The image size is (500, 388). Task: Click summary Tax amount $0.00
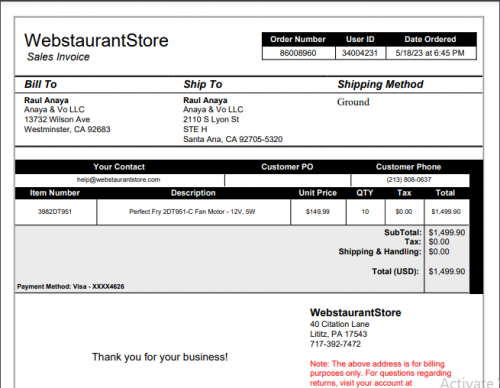point(439,242)
